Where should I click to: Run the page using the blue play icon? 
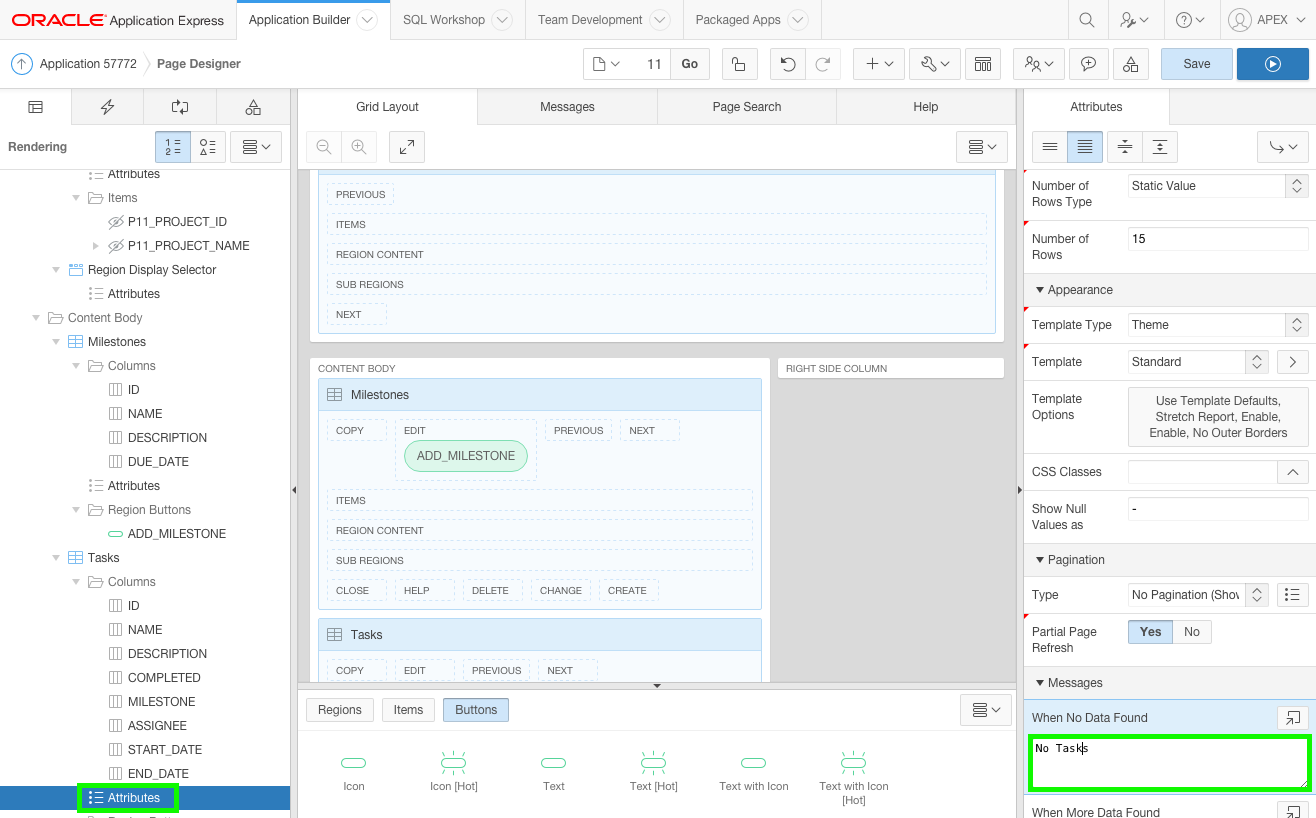point(1272,62)
